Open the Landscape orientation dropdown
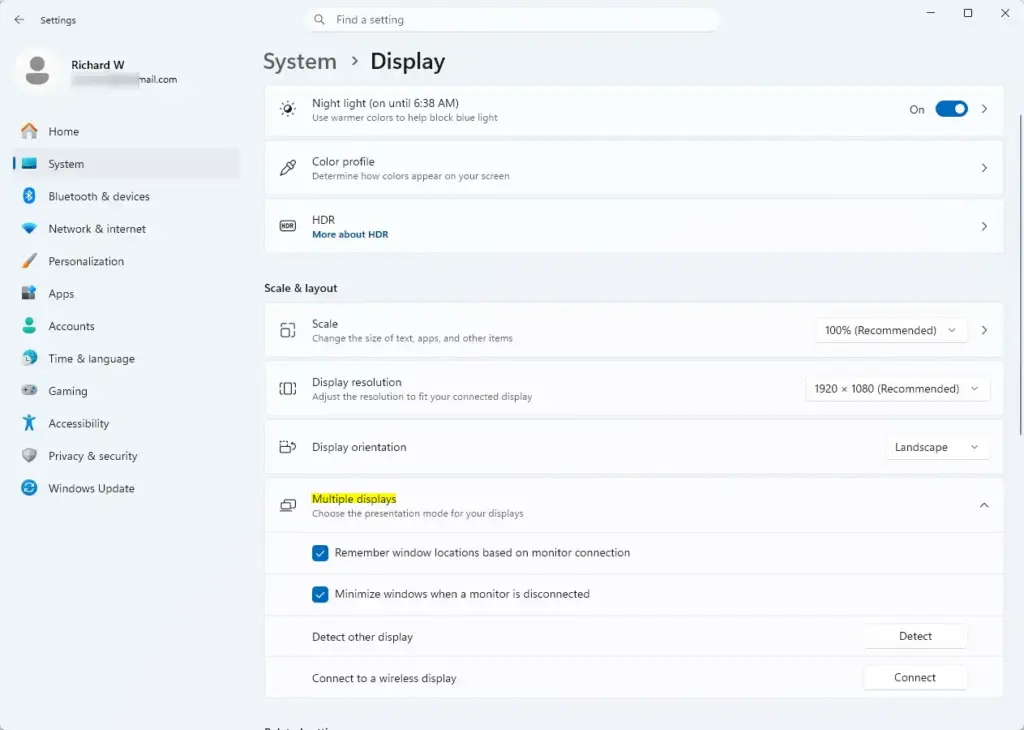Screen dimensions: 1024x730 coord(937,447)
